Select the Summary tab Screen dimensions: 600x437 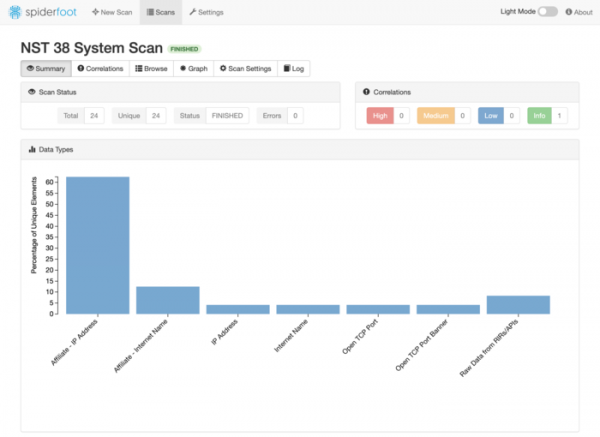click(45, 69)
